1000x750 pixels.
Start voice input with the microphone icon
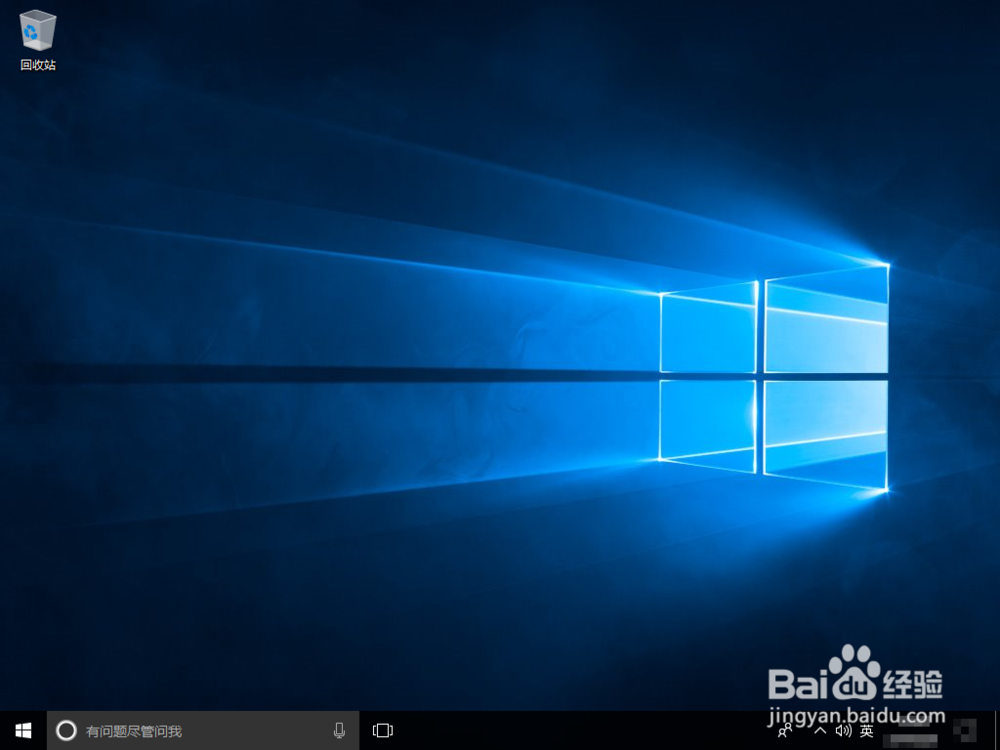[340, 730]
